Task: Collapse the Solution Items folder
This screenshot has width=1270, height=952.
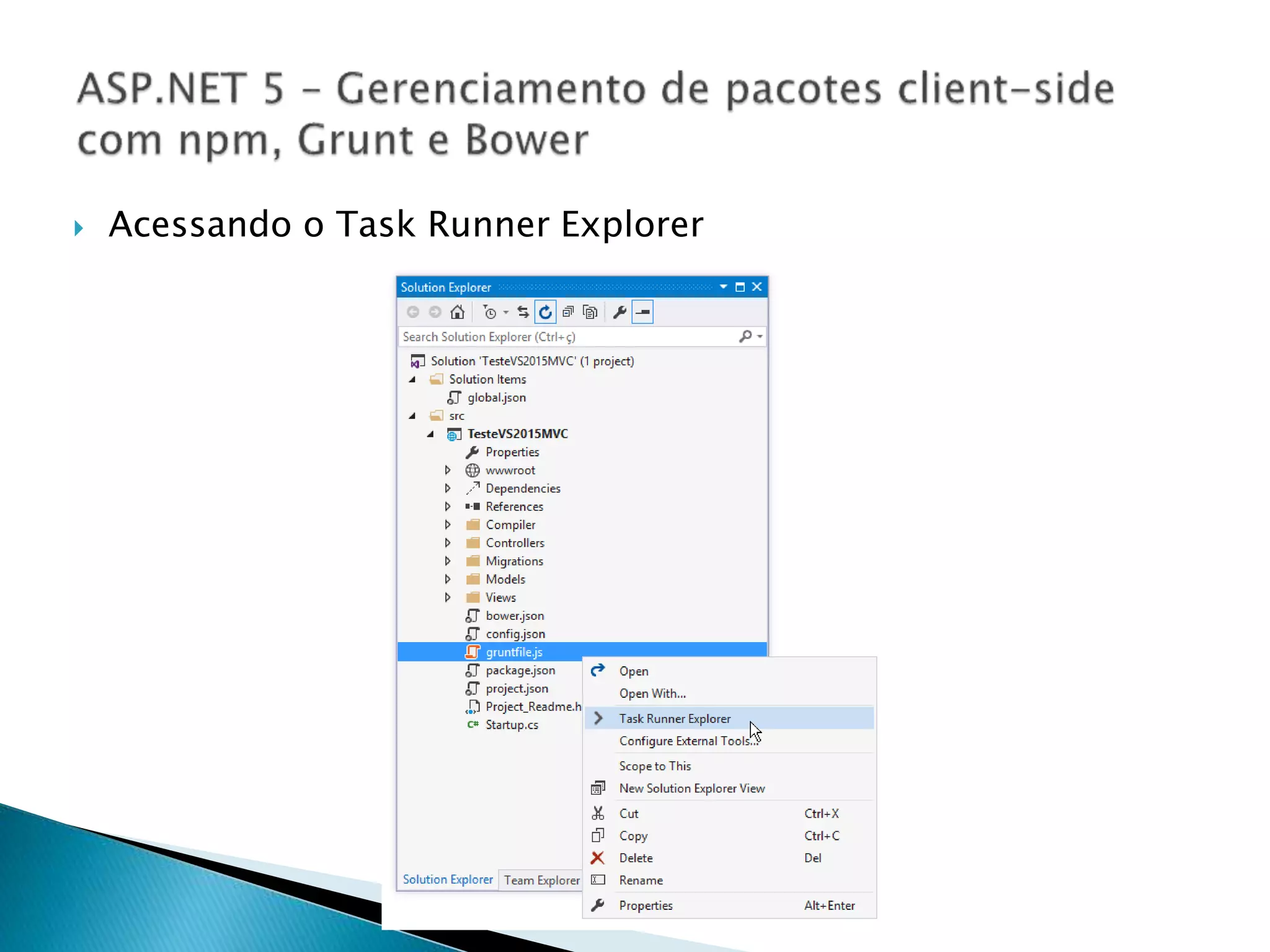Action: tap(412, 379)
